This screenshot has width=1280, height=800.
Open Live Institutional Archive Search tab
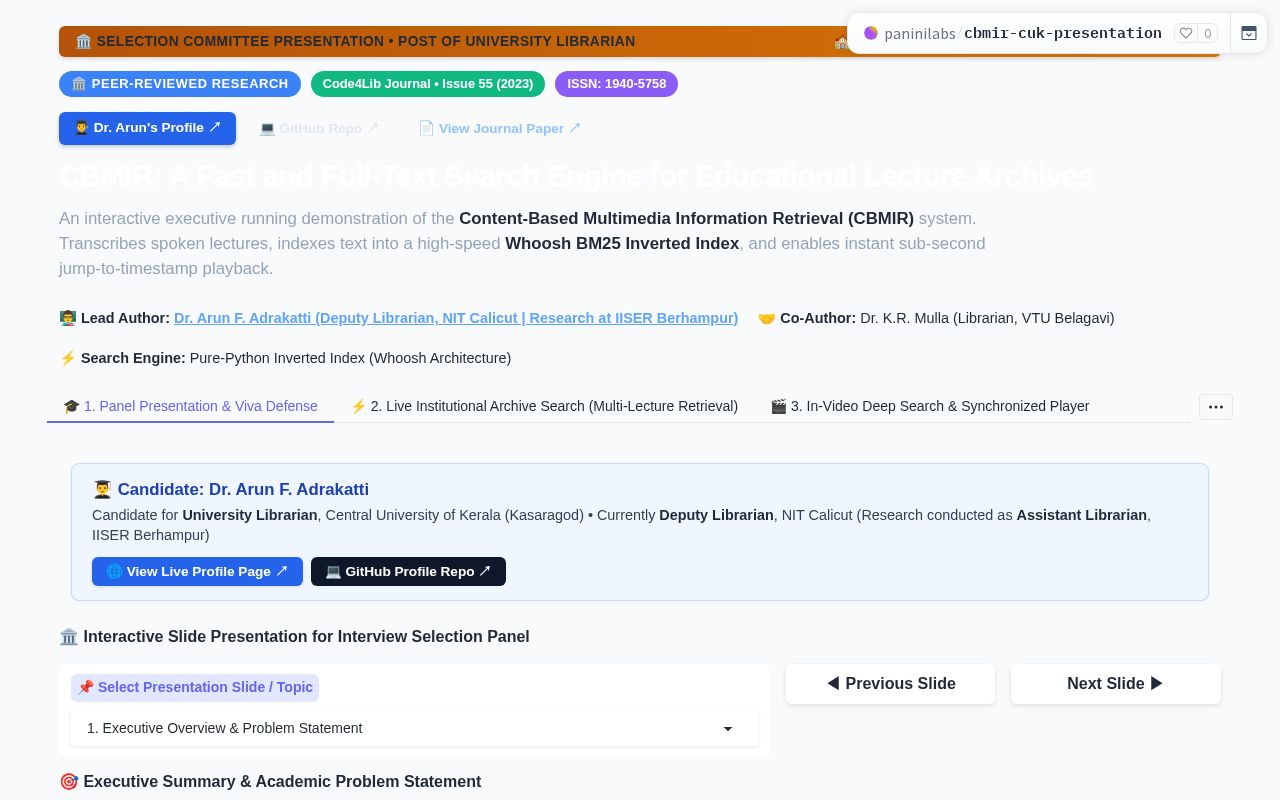pos(544,406)
